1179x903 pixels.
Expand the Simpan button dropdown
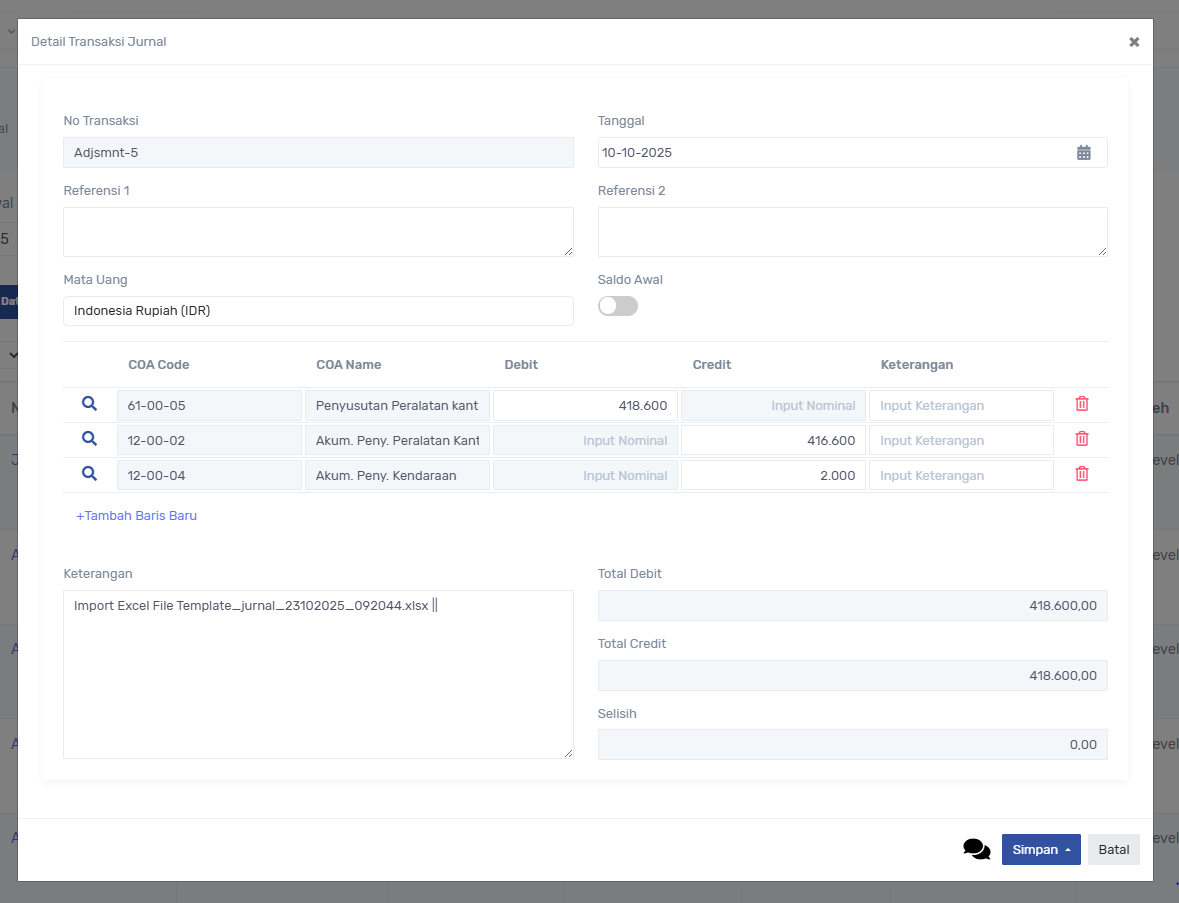(1067, 850)
